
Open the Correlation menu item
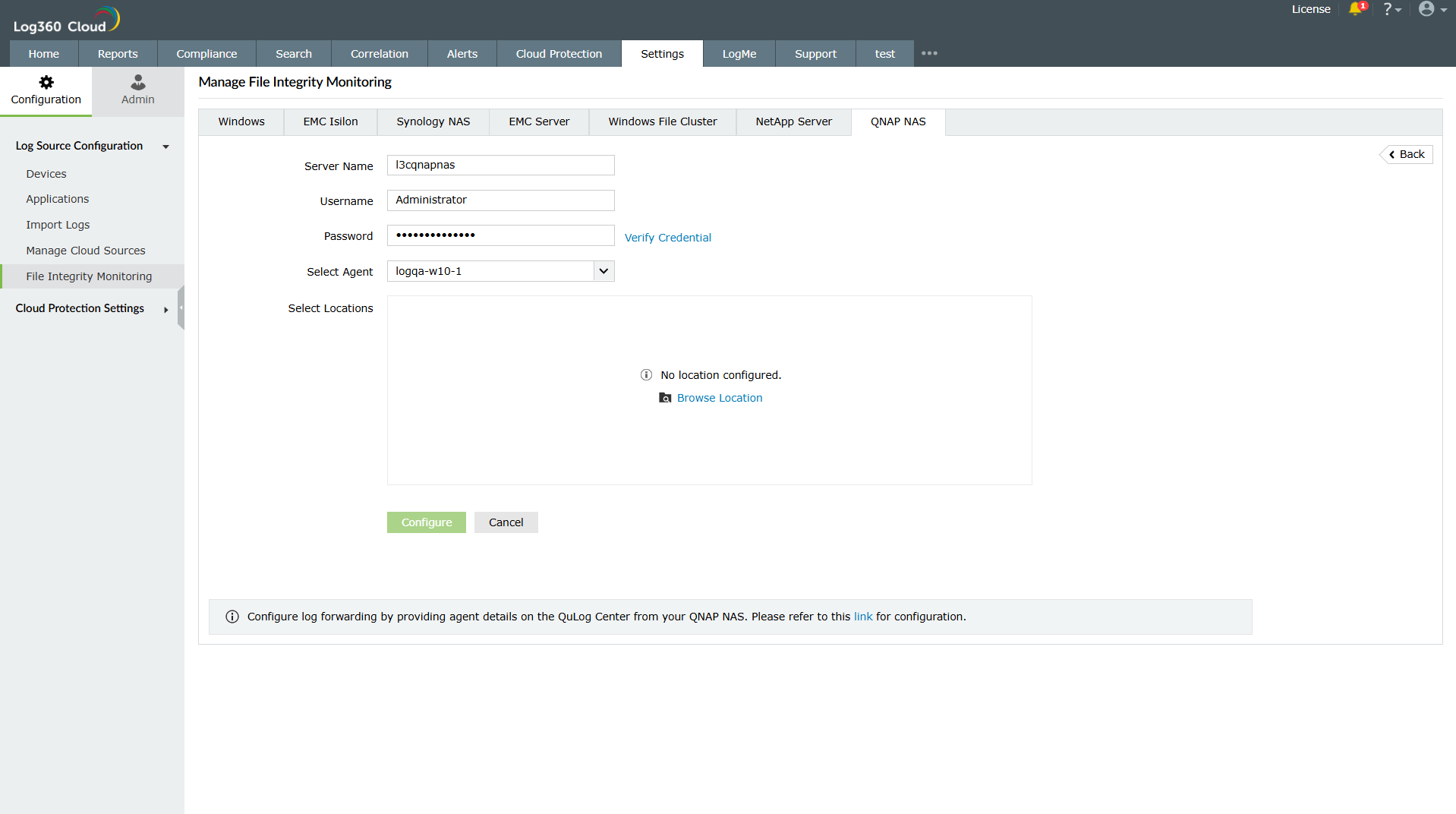[x=379, y=53]
